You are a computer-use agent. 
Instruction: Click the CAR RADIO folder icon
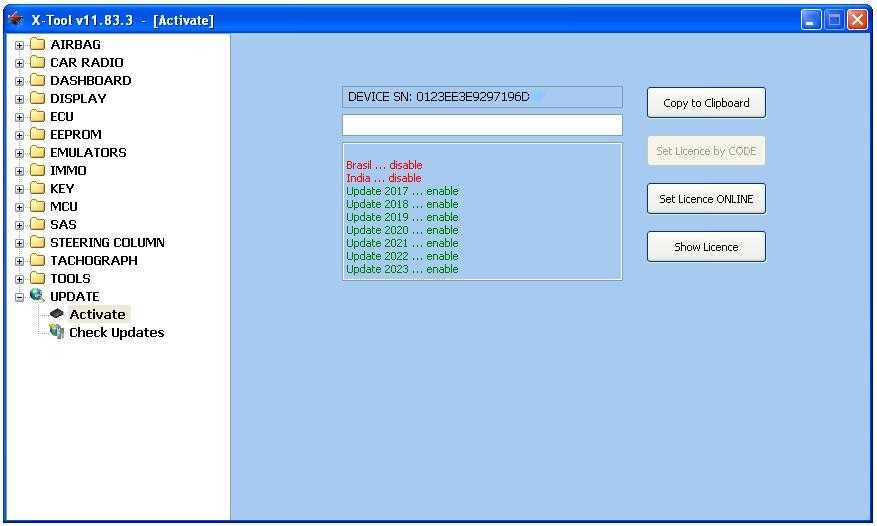(x=37, y=62)
